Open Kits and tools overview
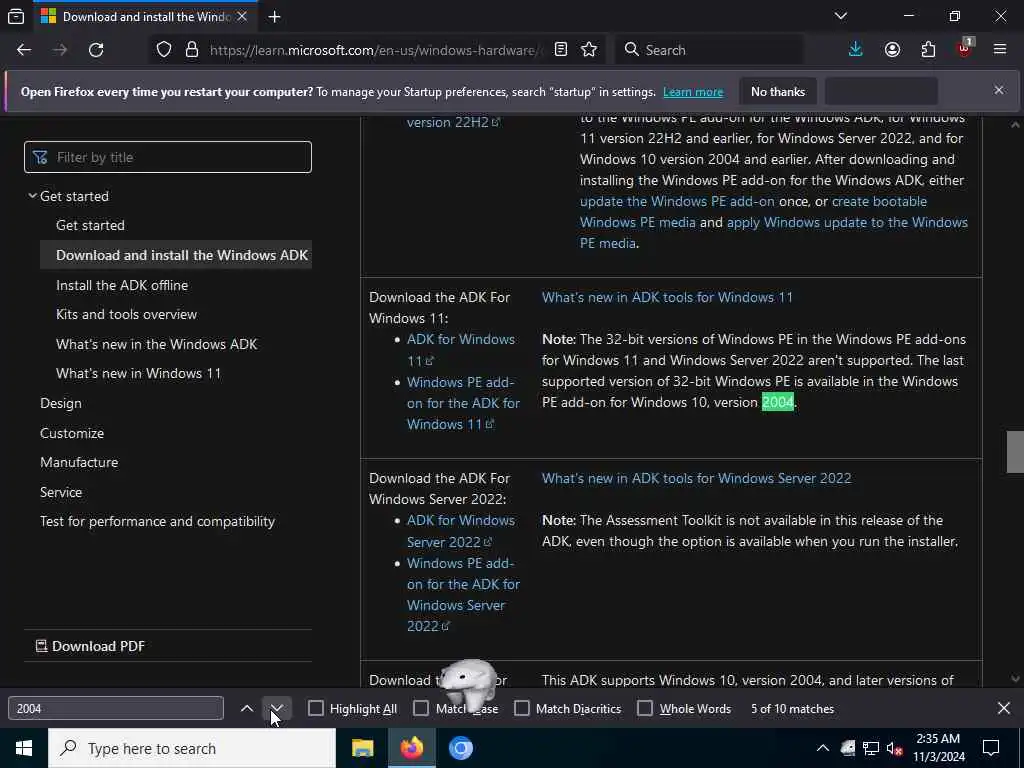Screen dimensions: 1024x768 coord(126,315)
